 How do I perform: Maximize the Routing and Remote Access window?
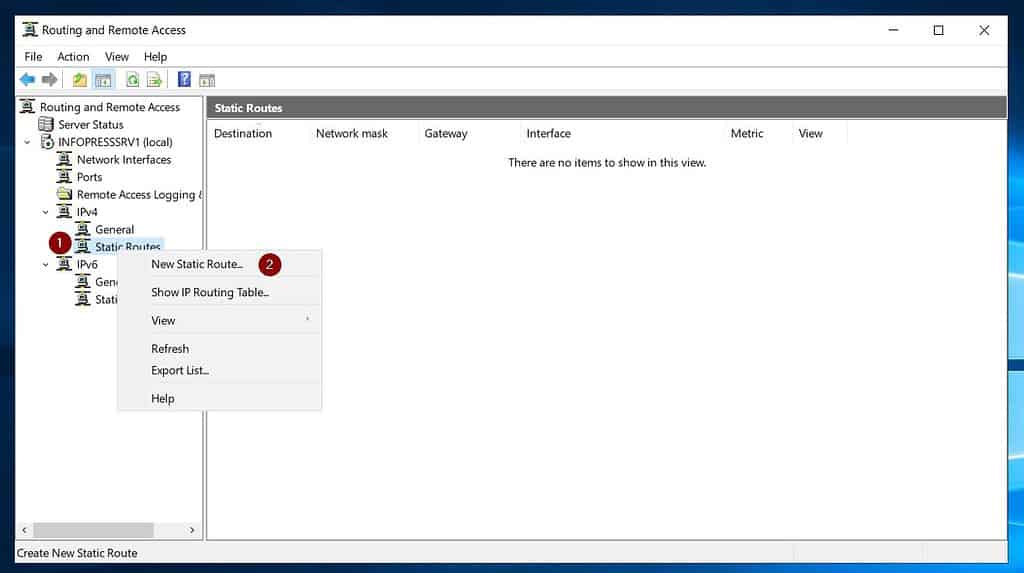(x=938, y=30)
